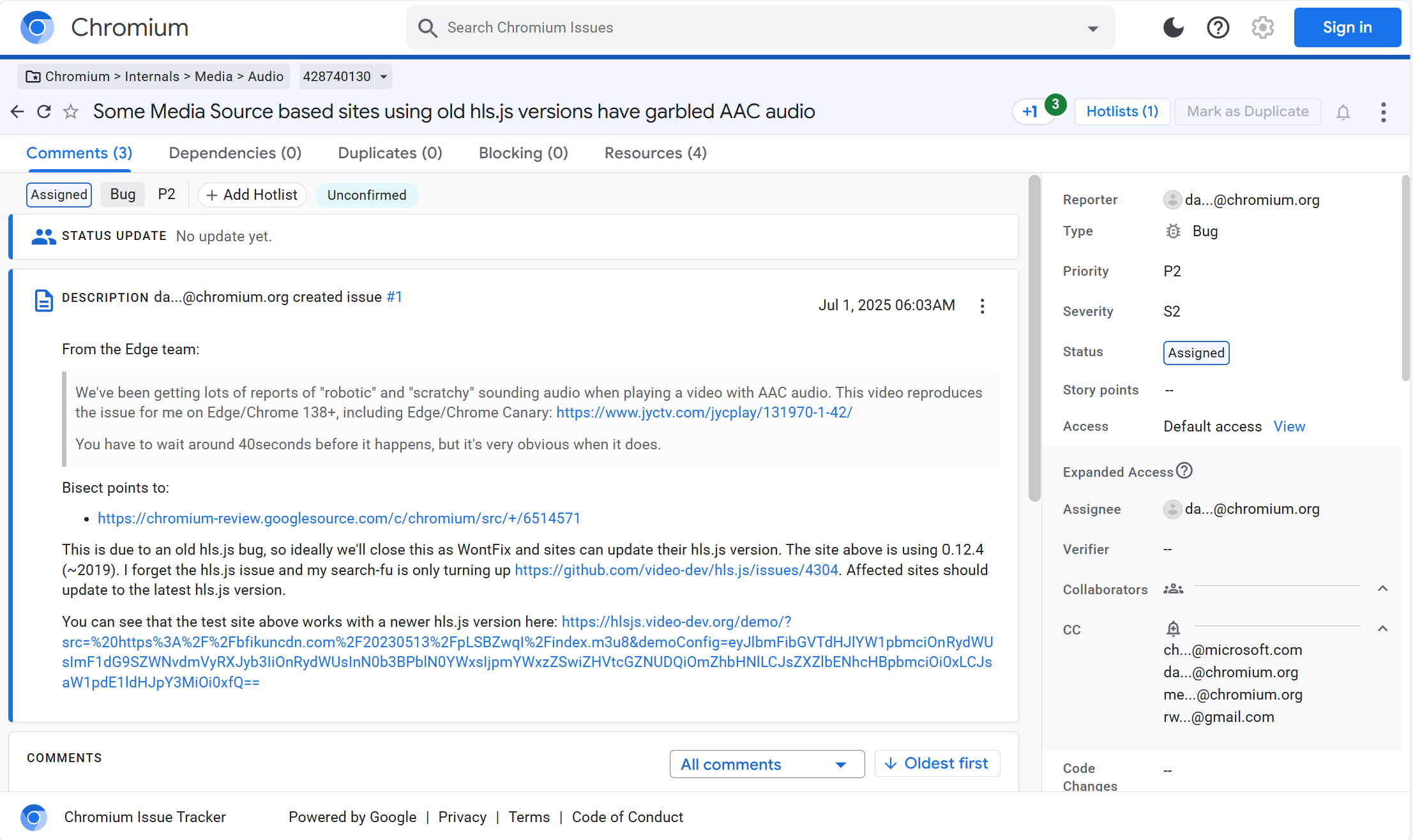Switch to the Resources (4) tab
Screen dimensions: 1413x840
655,153
